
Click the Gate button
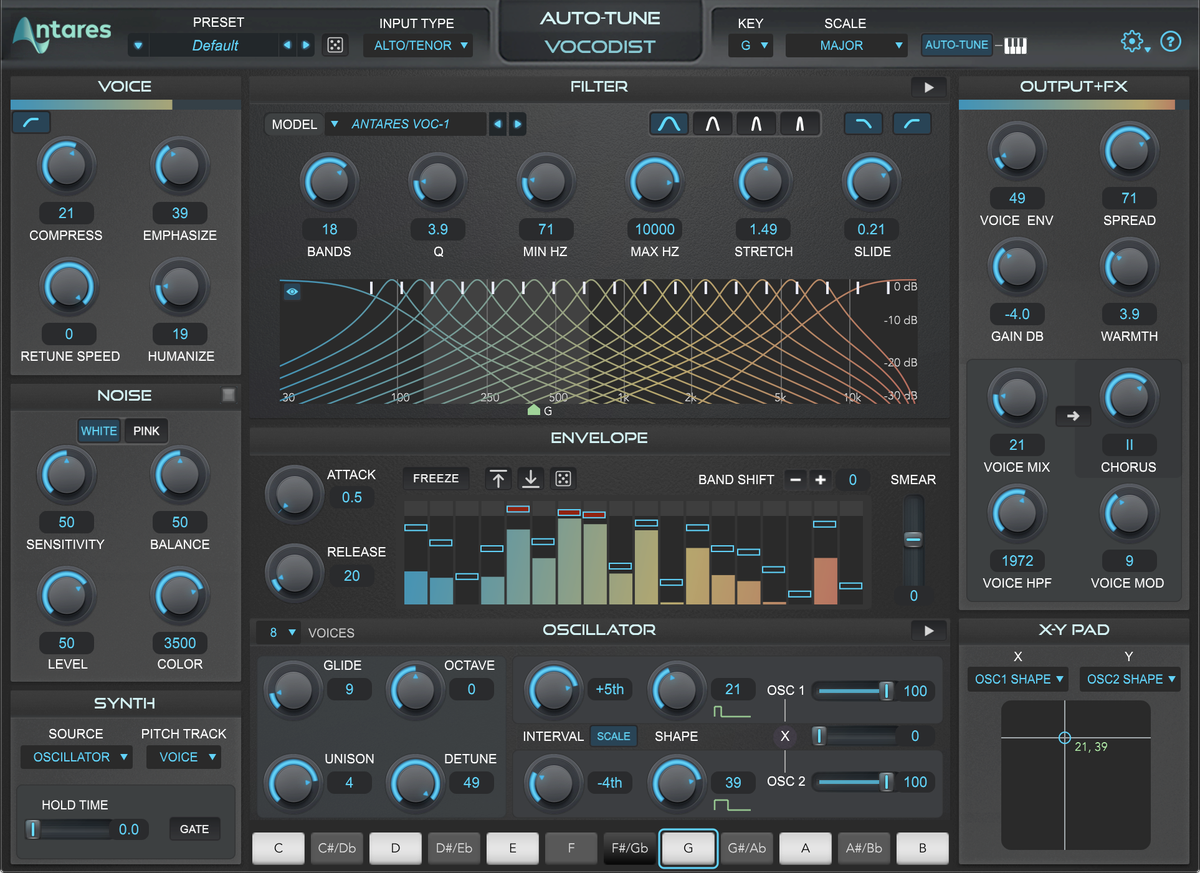194,829
